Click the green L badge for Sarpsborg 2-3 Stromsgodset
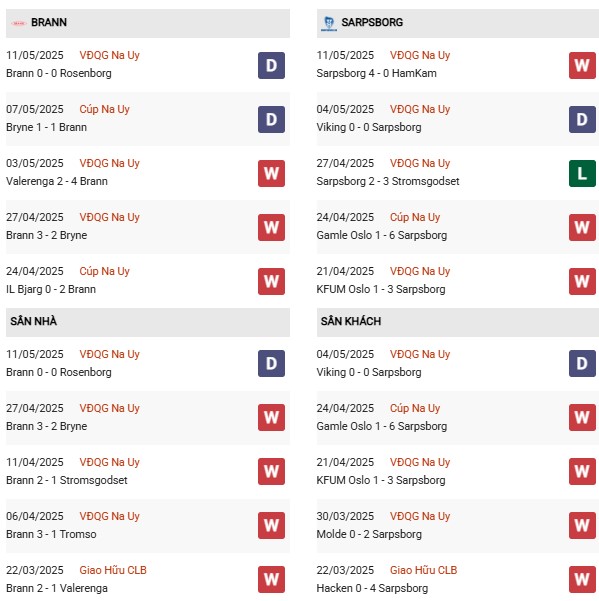Screen dimensions: 599x601 (x=582, y=174)
